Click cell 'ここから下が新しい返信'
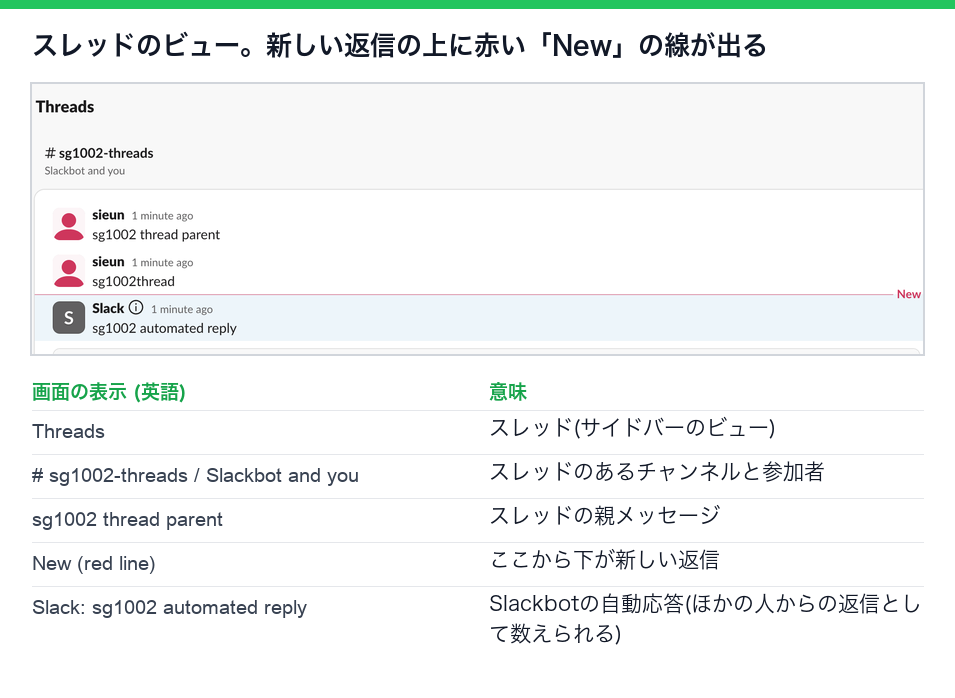 605,560
